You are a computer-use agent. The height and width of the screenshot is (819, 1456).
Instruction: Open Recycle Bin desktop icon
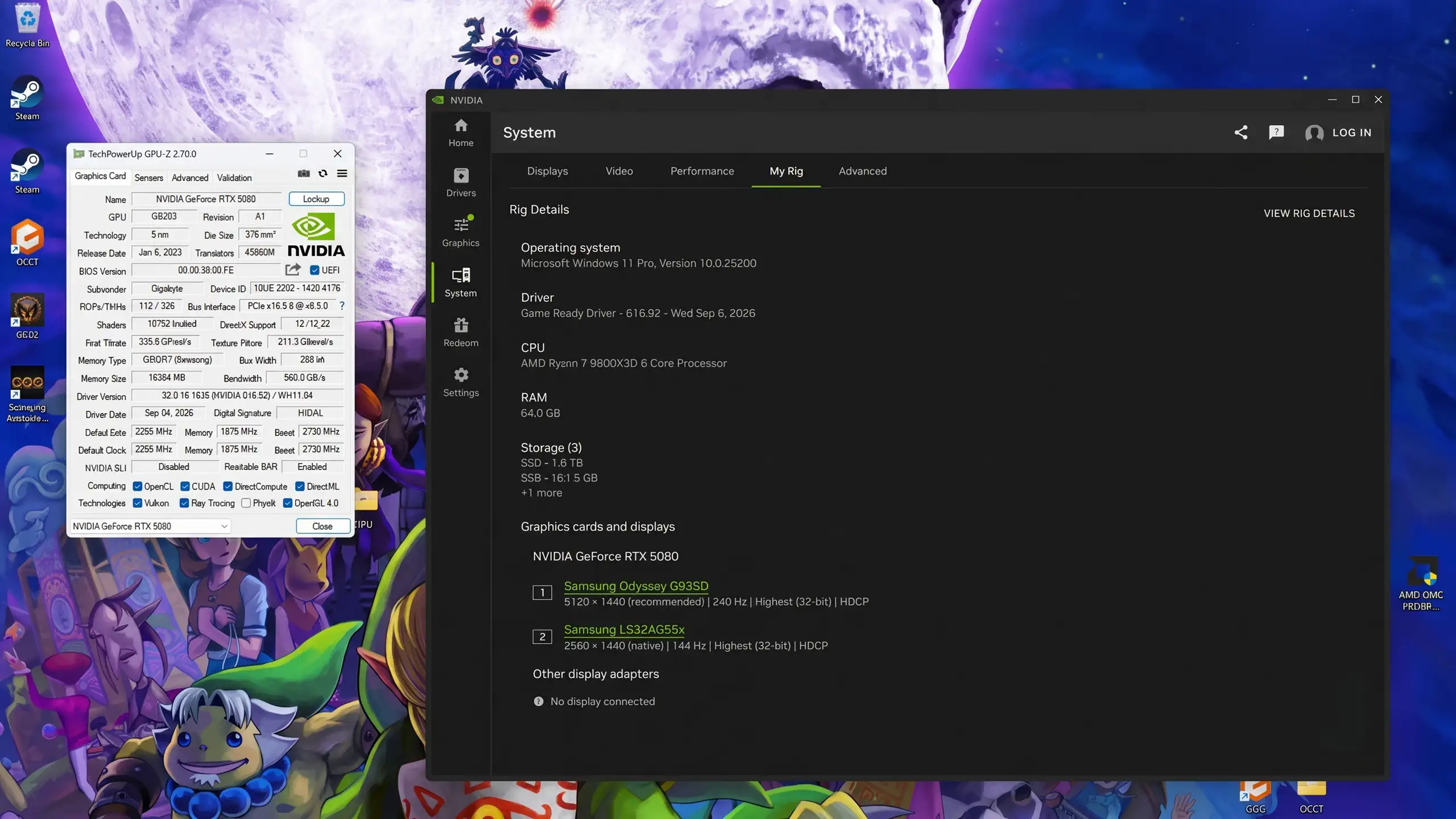27,26
